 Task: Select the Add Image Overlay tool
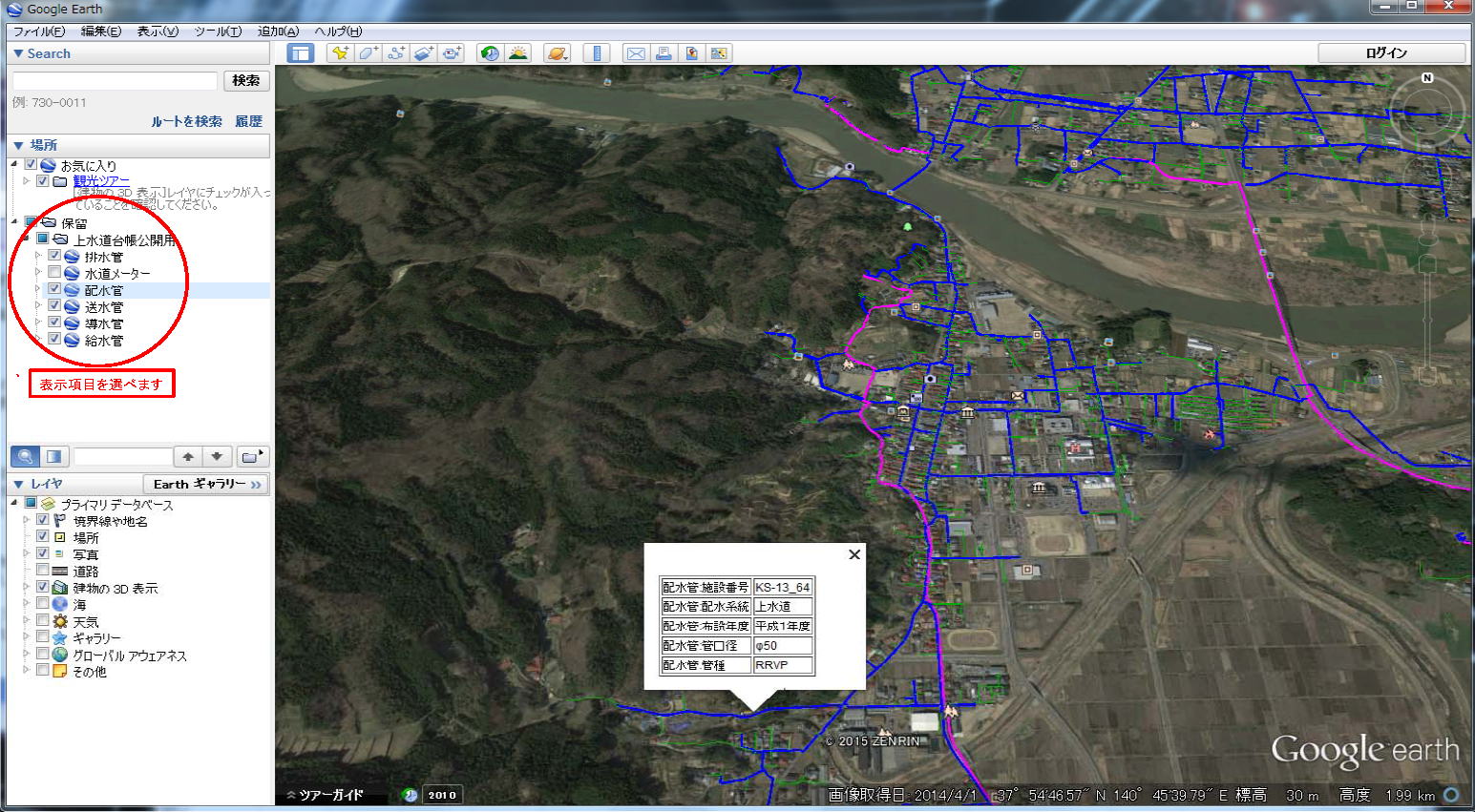pos(424,53)
